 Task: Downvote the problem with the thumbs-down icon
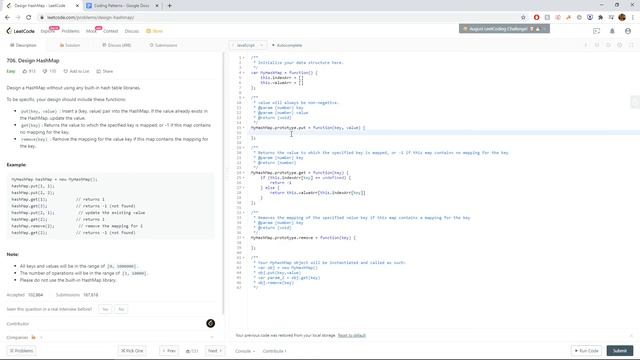[x=45, y=71]
